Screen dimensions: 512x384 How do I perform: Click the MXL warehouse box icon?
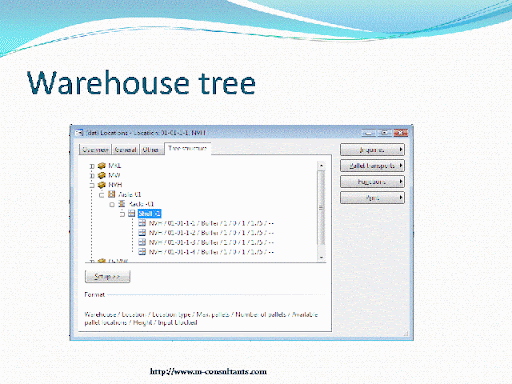102,165
